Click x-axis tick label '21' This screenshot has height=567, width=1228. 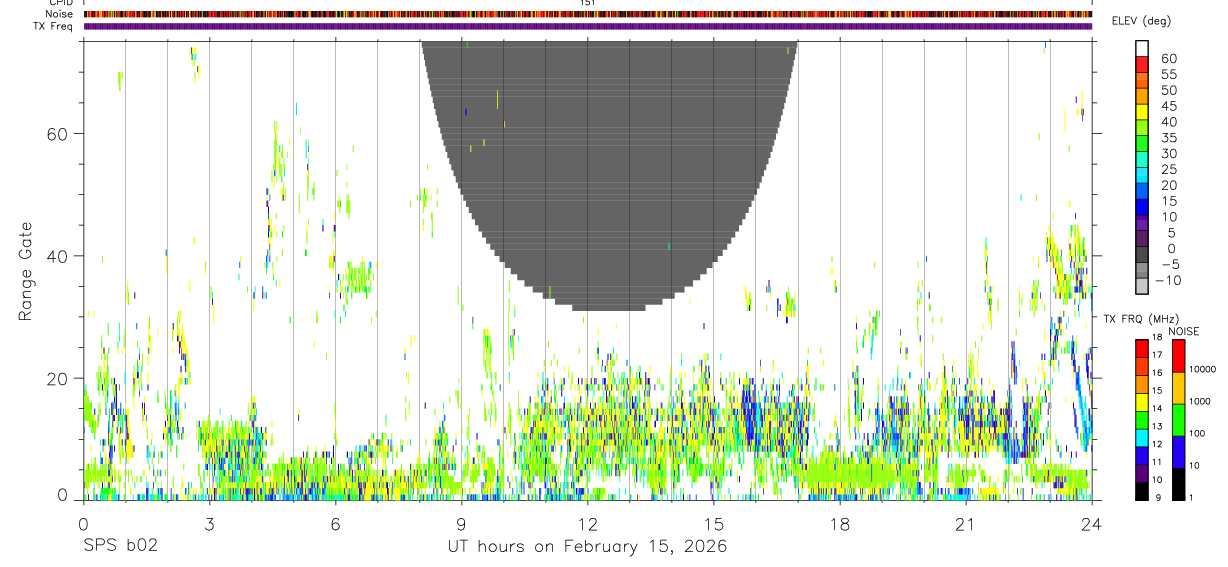(x=966, y=524)
